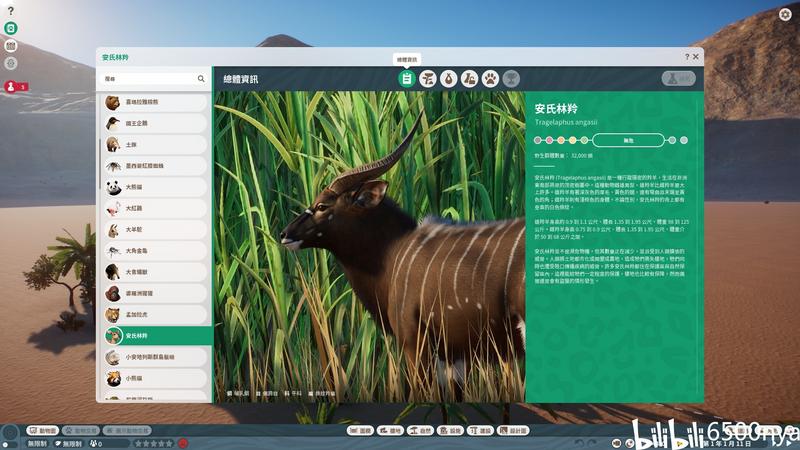
Task: Click the Zoopedia window help question mark
Action: [687, 57]
